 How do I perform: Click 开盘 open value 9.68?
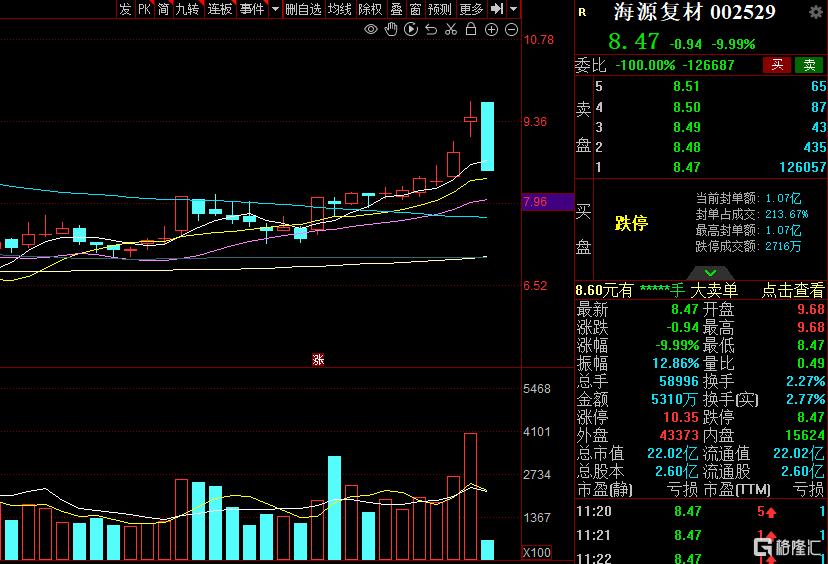(811, 309)
